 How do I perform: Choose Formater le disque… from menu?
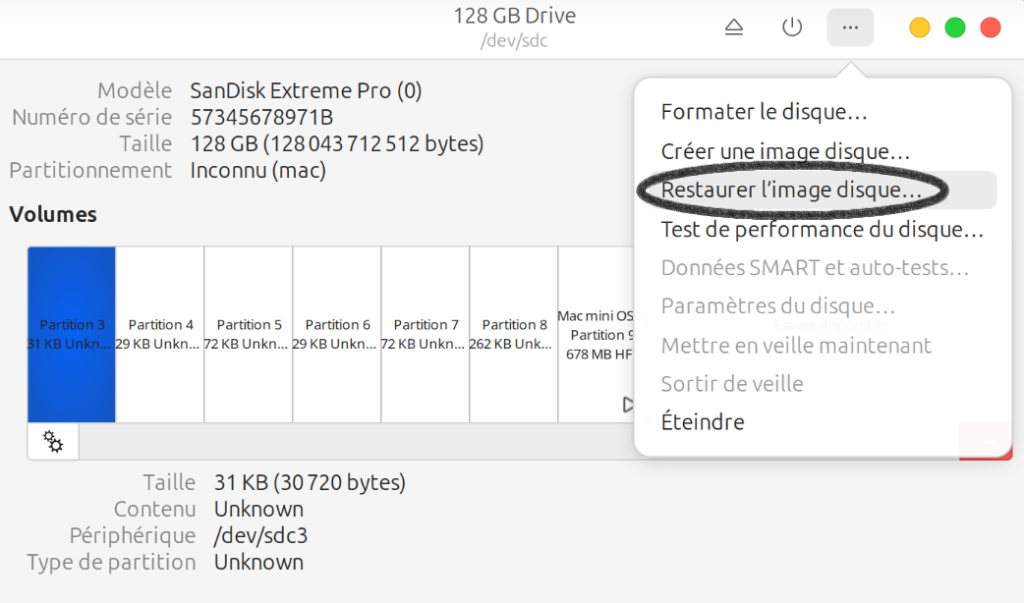[764, 112]
